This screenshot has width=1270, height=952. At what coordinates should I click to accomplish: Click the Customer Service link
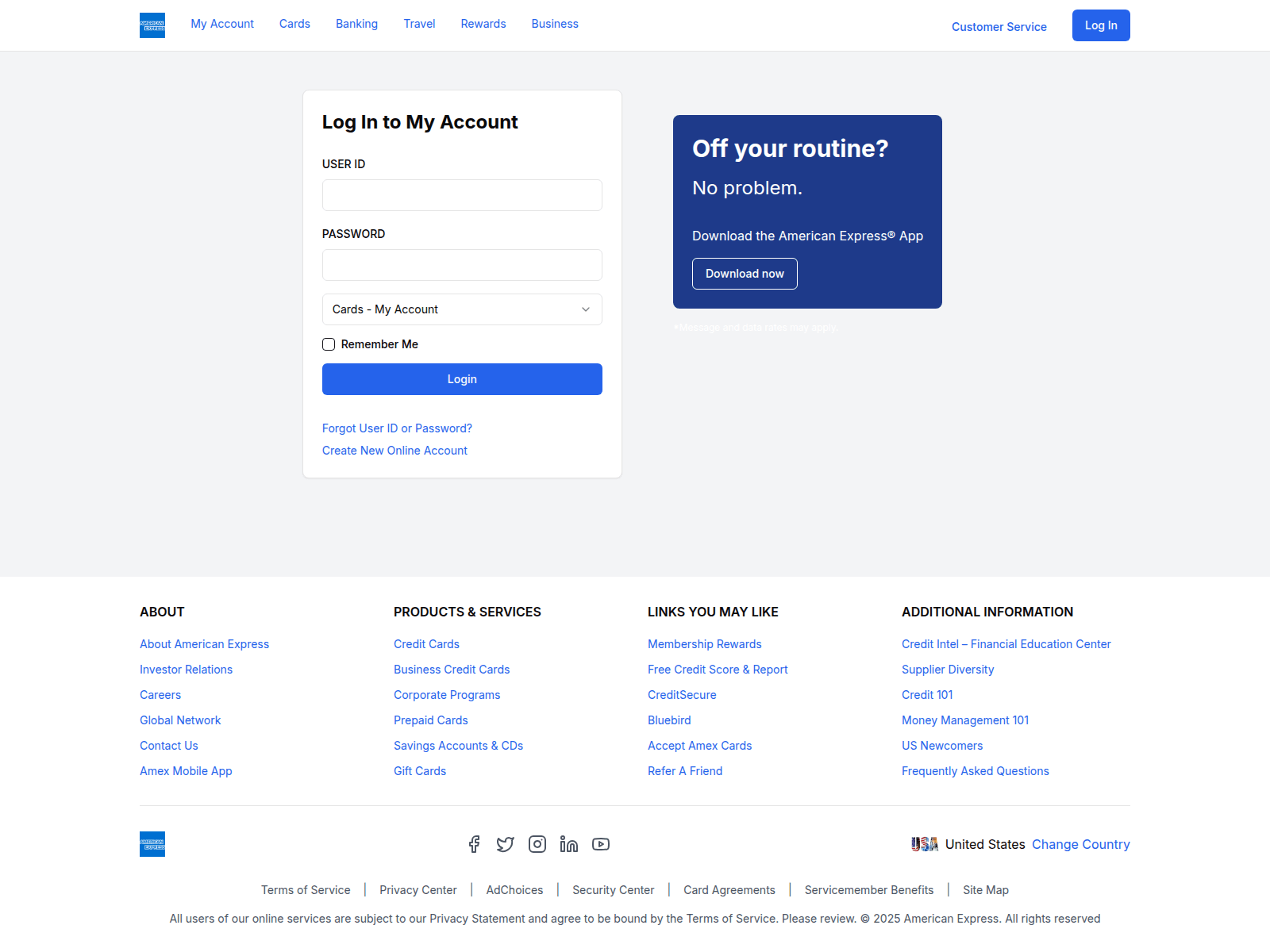click(x=999, y=27)
